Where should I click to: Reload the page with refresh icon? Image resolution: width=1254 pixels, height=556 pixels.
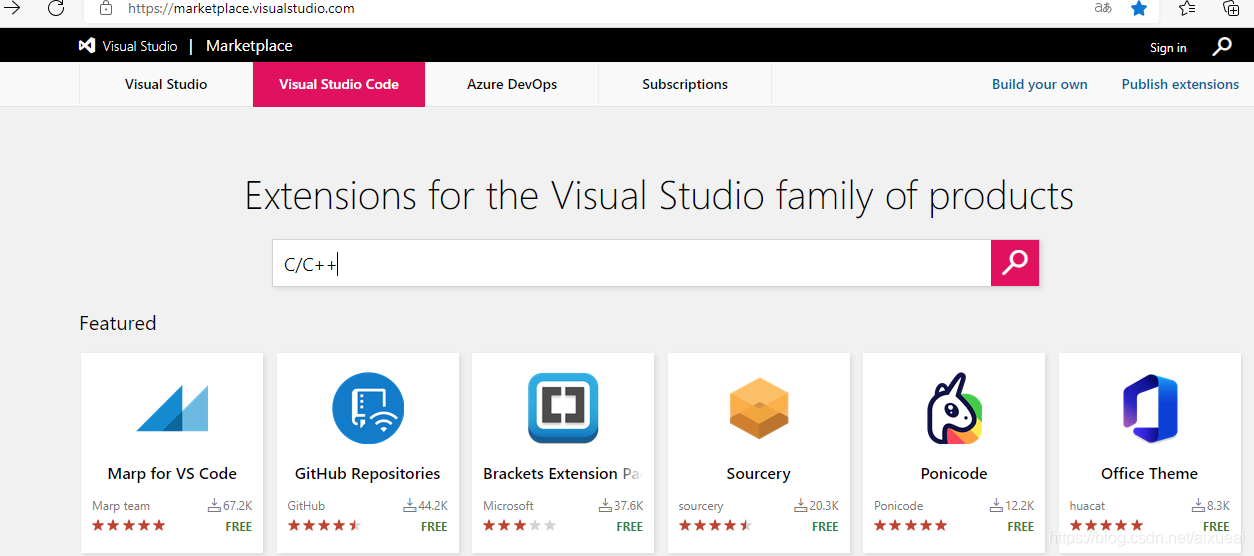point(56,8)
